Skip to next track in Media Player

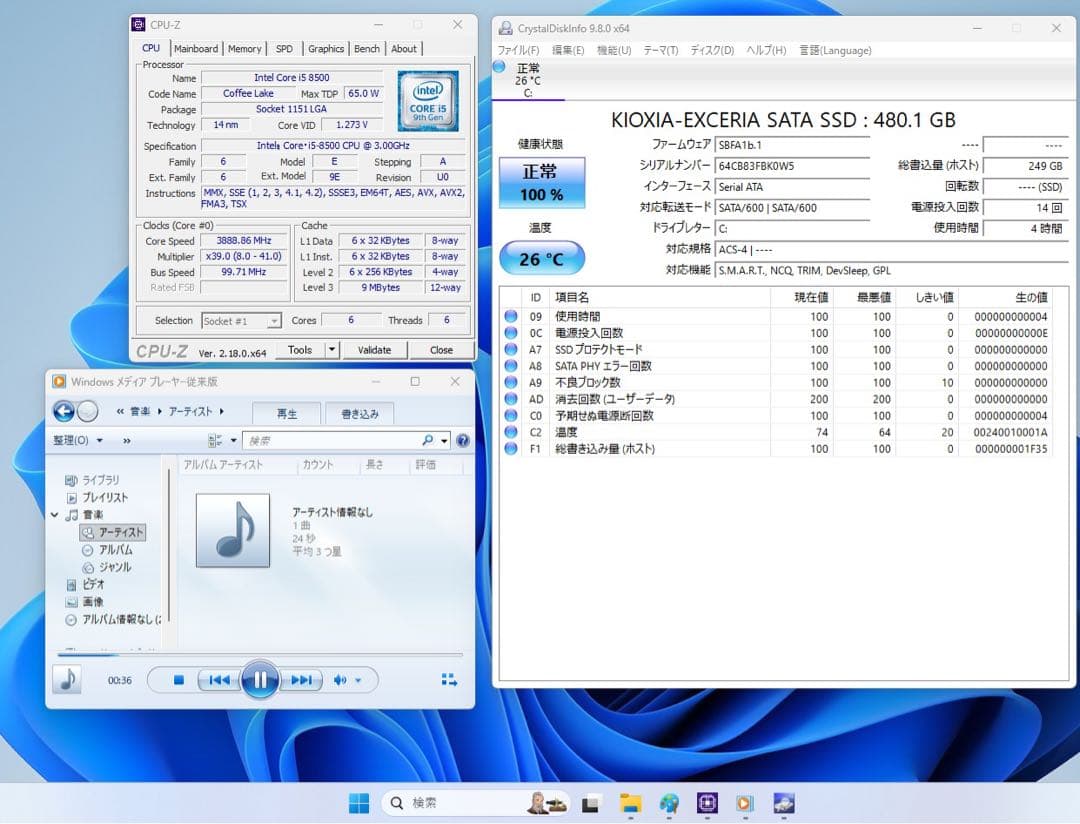click(301, 680)
